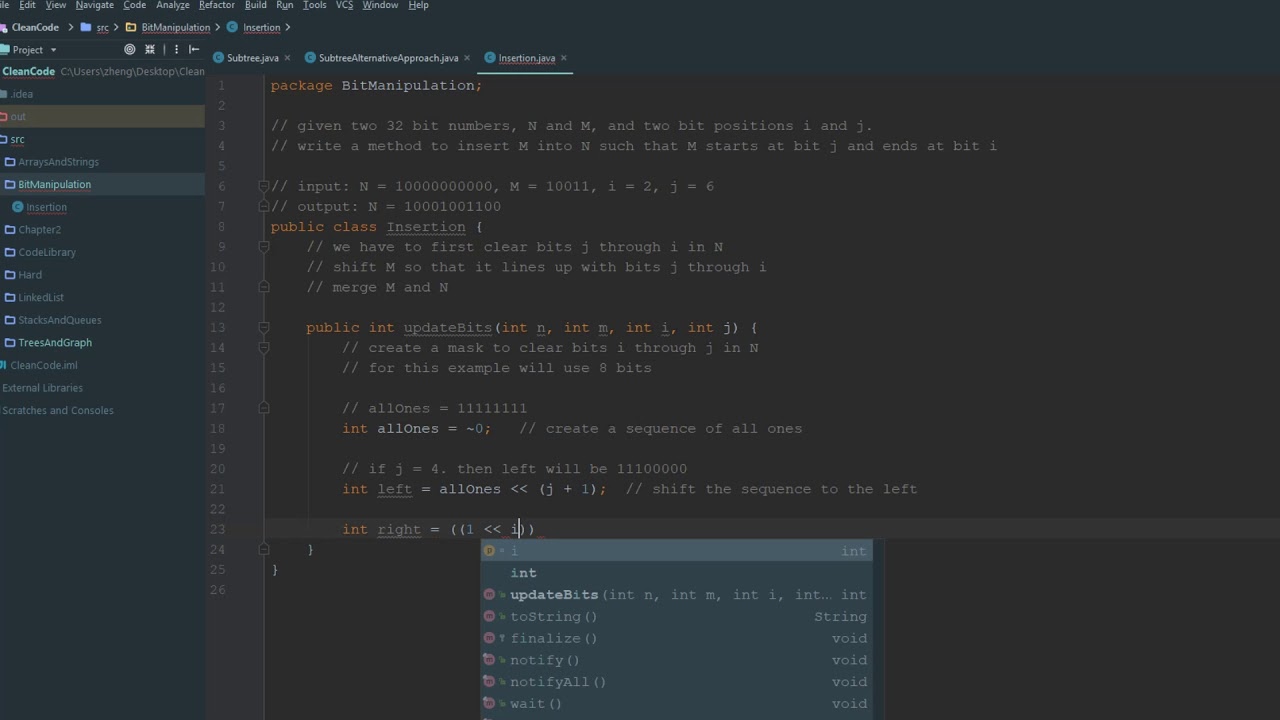Click the Insertion class icon in breadcrumb
Viewport: 1280px width, 720px height.
coord(233,27)
